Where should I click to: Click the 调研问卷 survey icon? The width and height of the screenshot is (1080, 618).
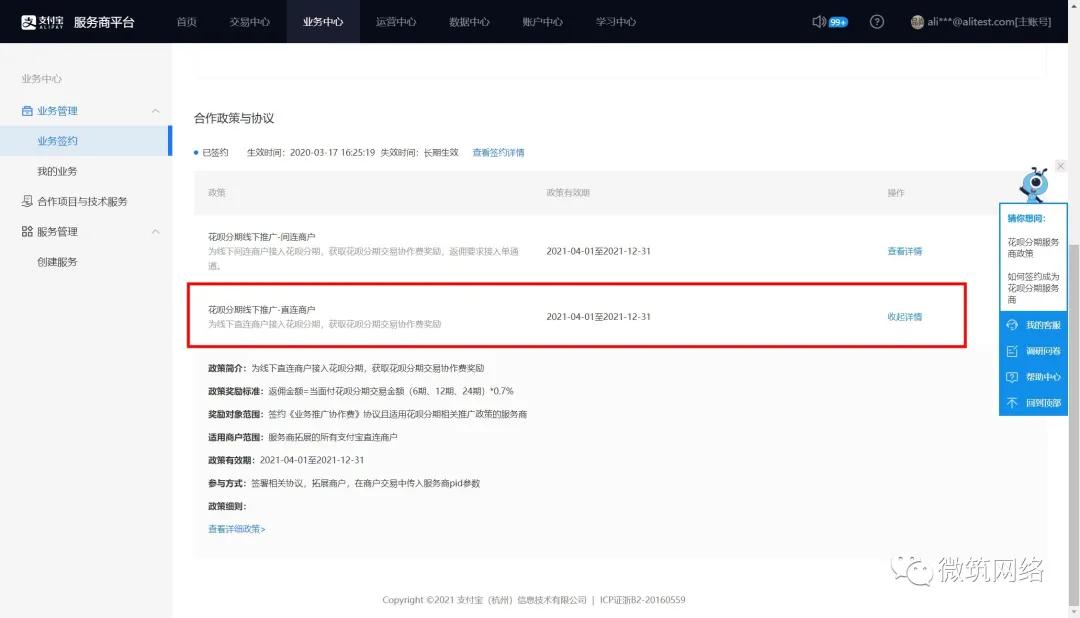[x=1033, y=351]
